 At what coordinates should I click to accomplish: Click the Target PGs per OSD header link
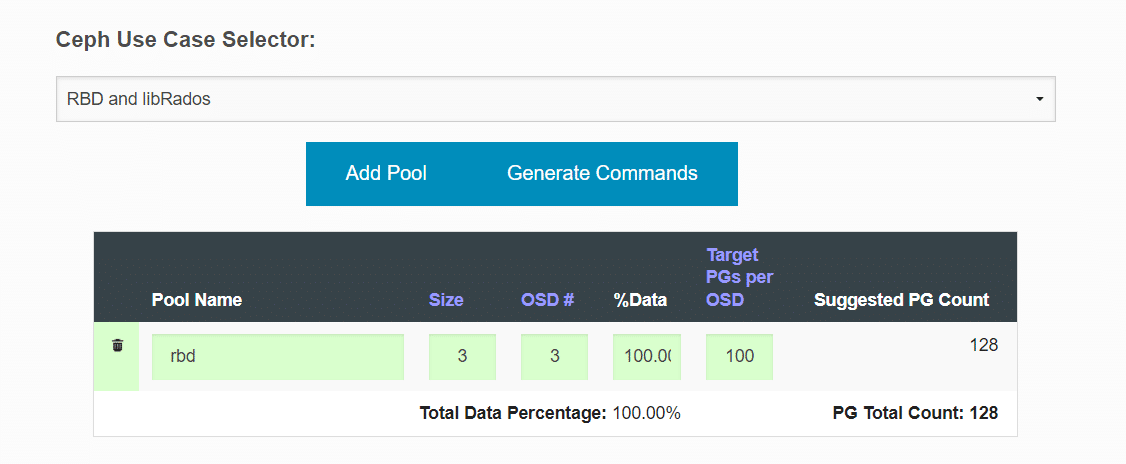pos(740,277)
